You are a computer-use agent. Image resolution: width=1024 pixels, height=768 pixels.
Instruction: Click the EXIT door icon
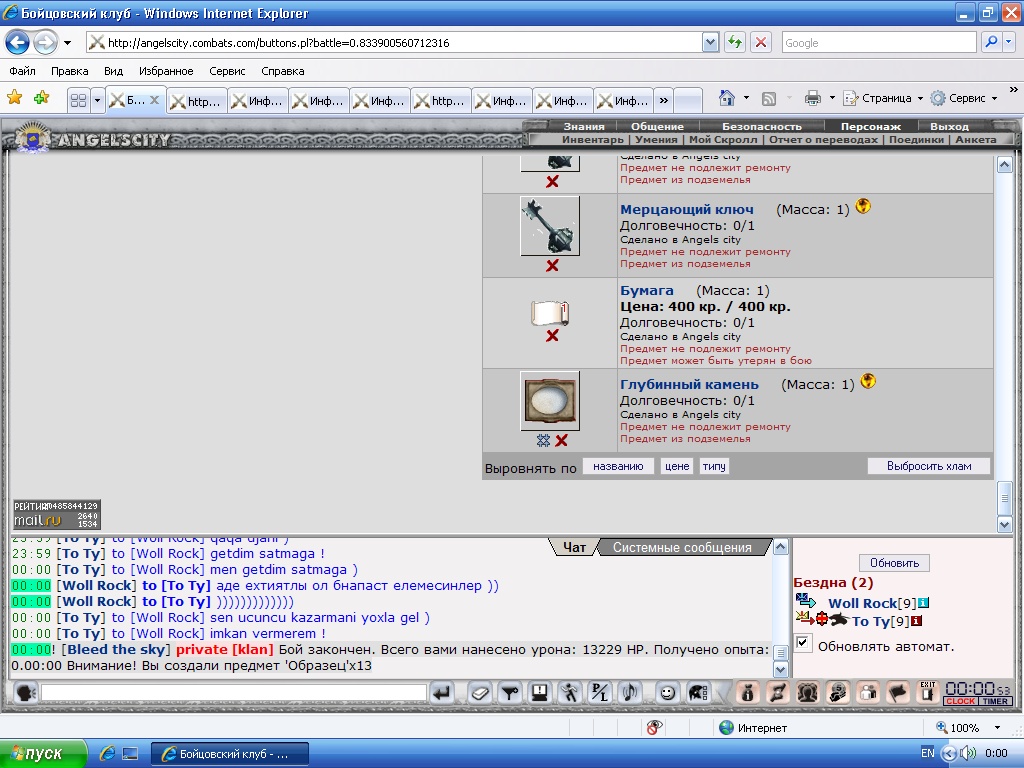coord(927,692)
